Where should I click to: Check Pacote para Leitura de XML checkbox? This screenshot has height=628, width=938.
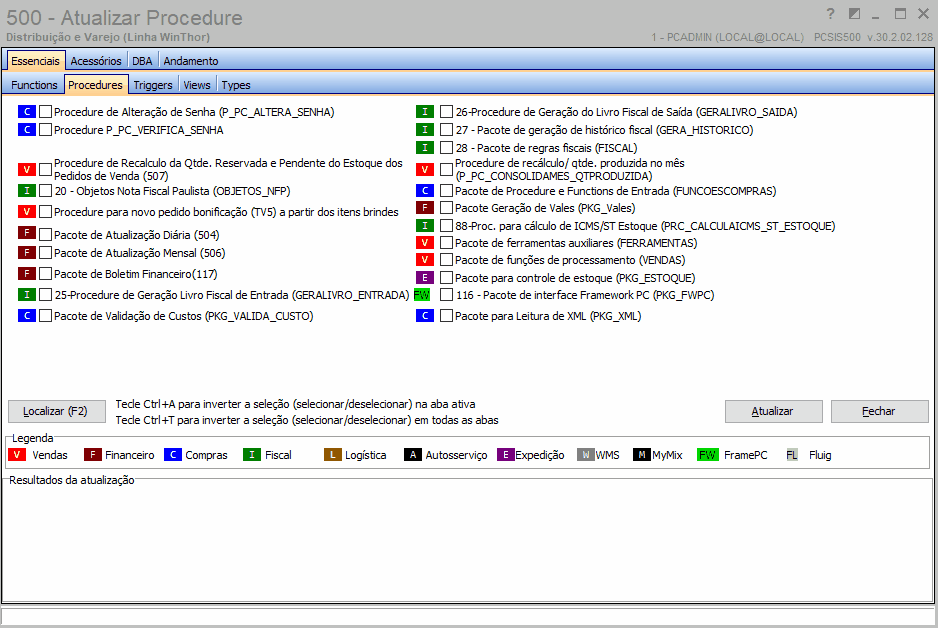tap(446, 316)
